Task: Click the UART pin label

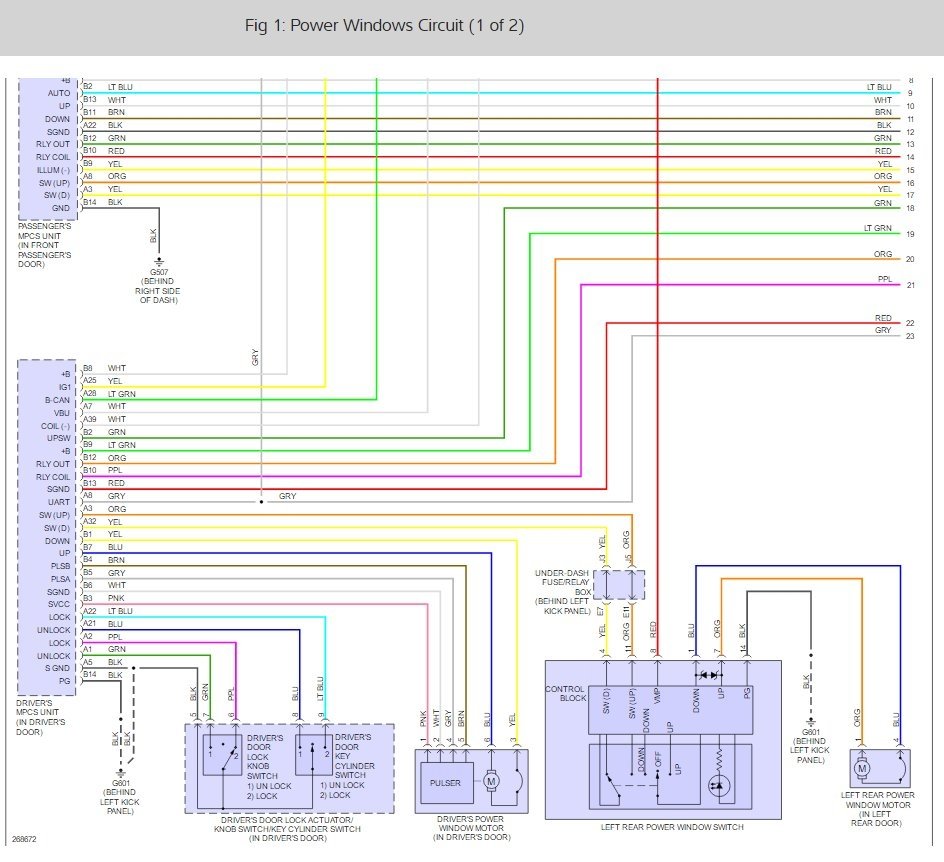Action: (59, 502)
